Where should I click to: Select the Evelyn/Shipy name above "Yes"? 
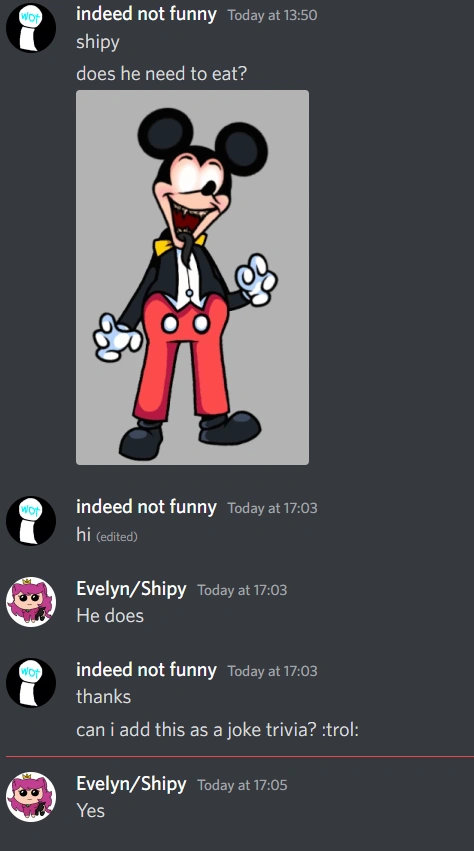tap(131, 784)
